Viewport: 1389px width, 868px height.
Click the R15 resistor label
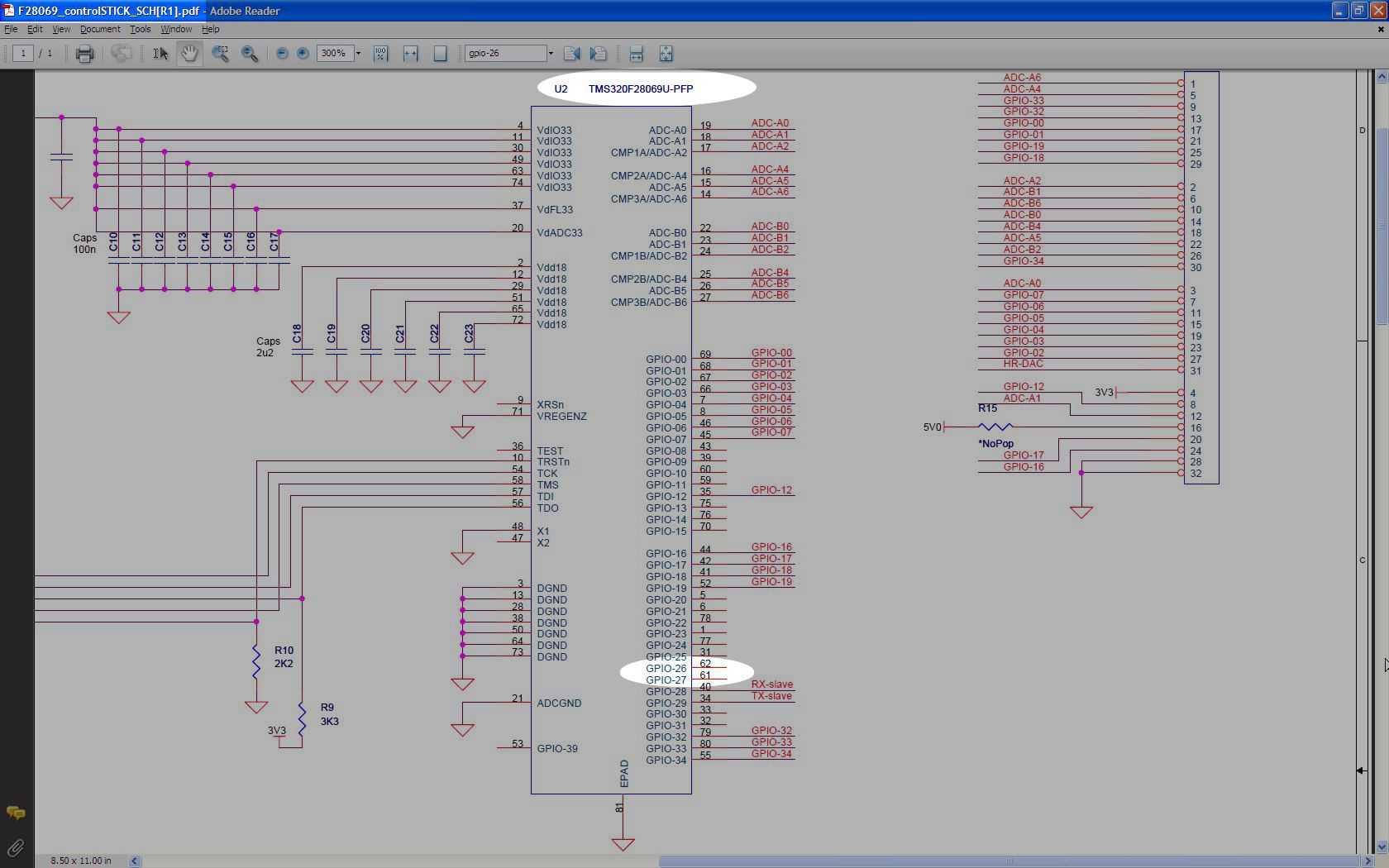[988, 408]
